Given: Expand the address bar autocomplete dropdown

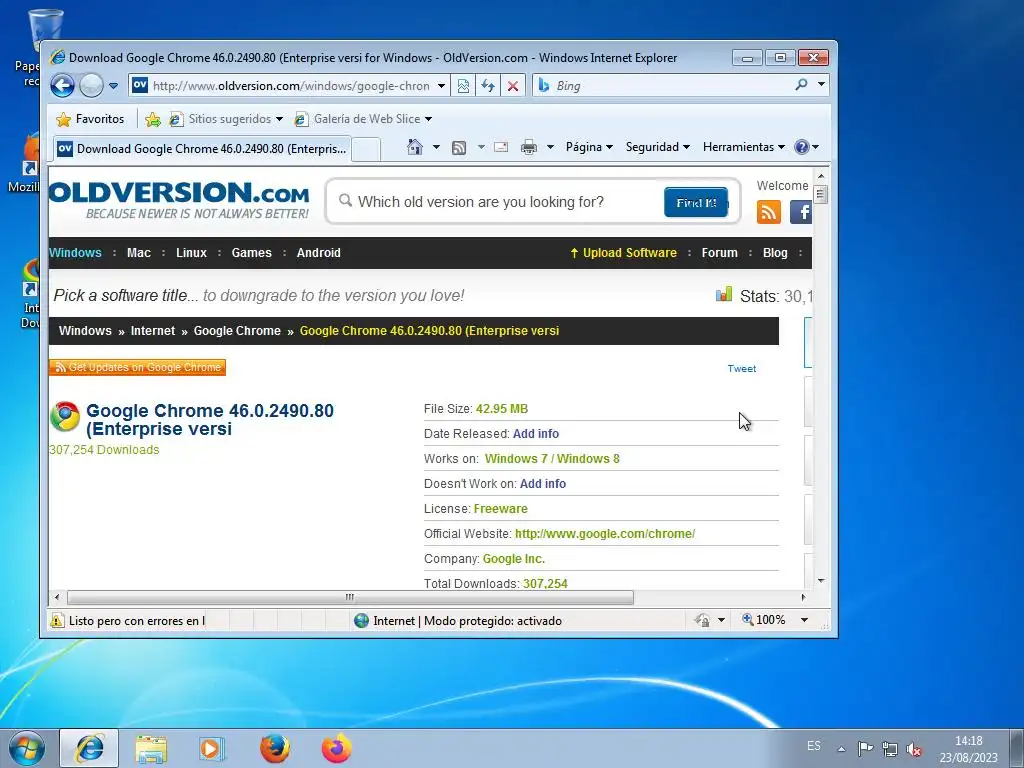Looking at the screenshot, I should coord(441,86).
